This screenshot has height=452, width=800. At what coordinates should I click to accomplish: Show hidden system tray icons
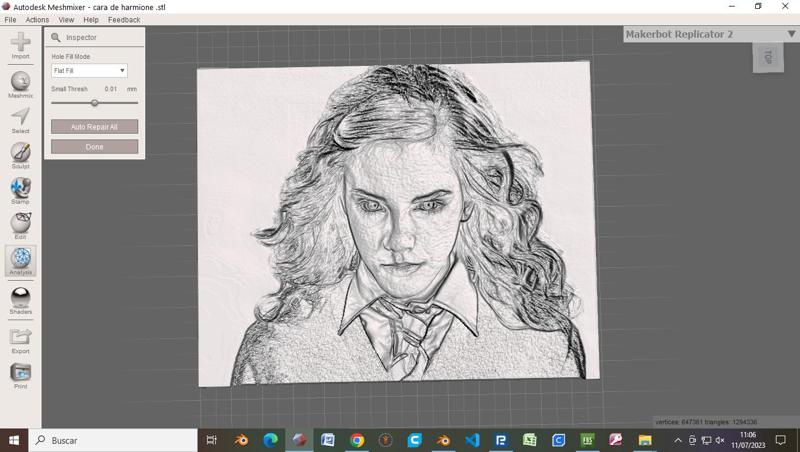tap(678, 440)
